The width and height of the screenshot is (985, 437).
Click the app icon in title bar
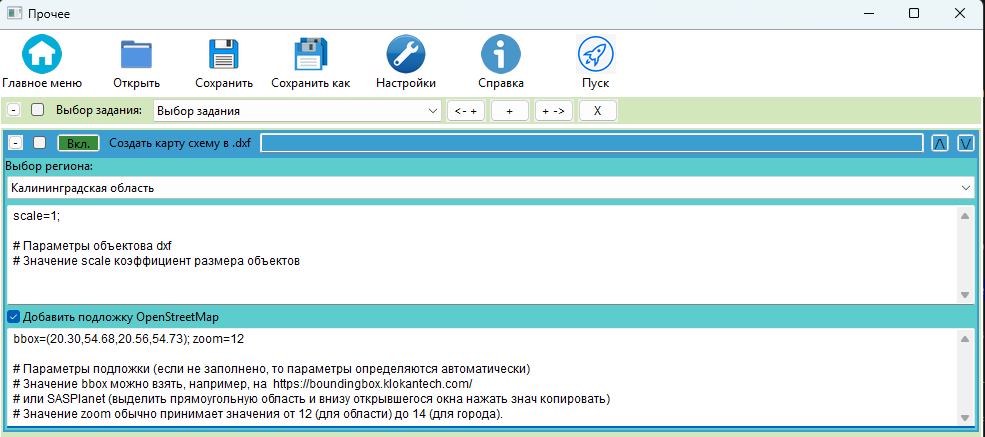point(14,13)
